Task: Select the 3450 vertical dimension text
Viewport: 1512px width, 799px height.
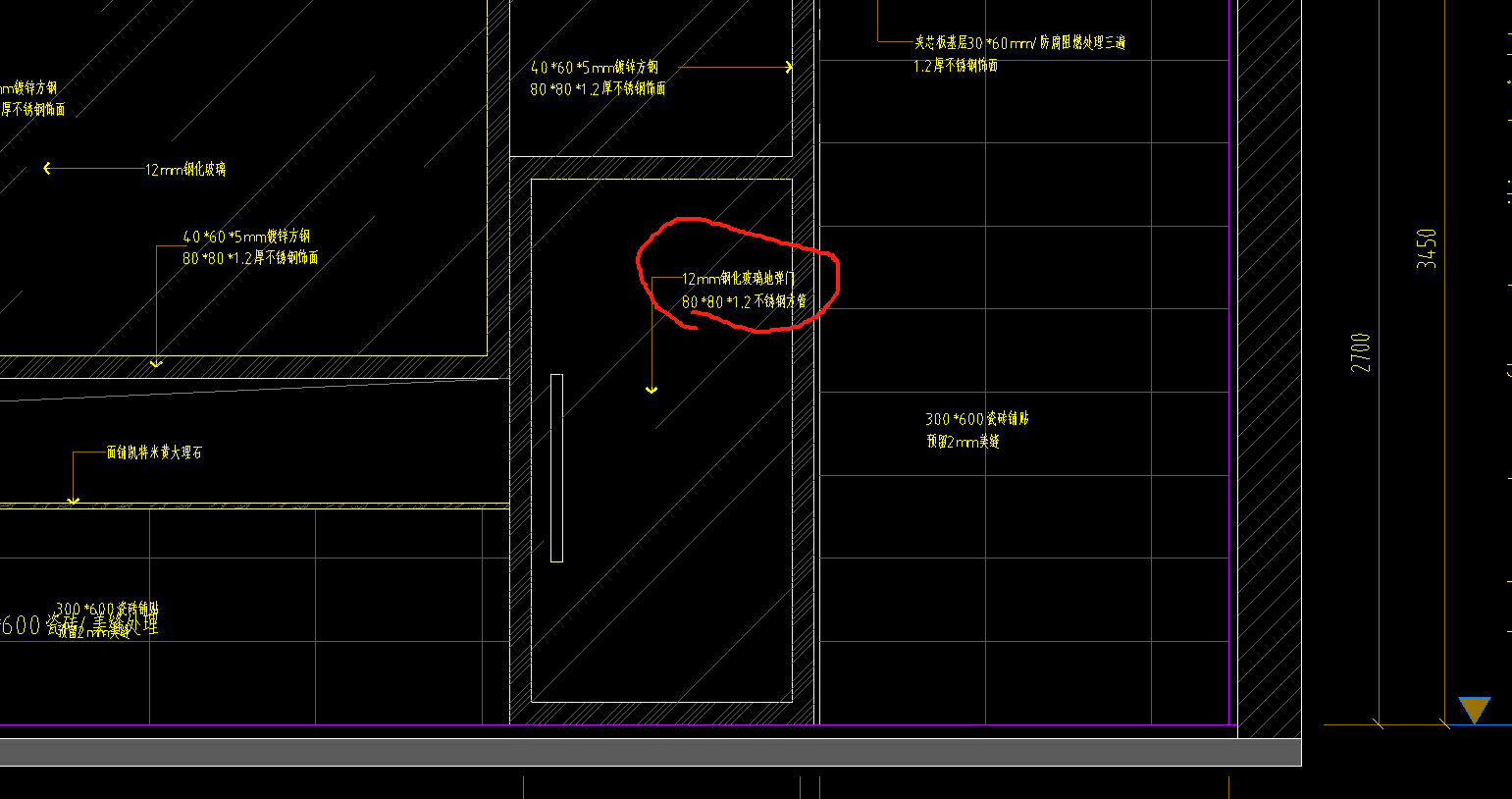Action: coord(1426,248)
